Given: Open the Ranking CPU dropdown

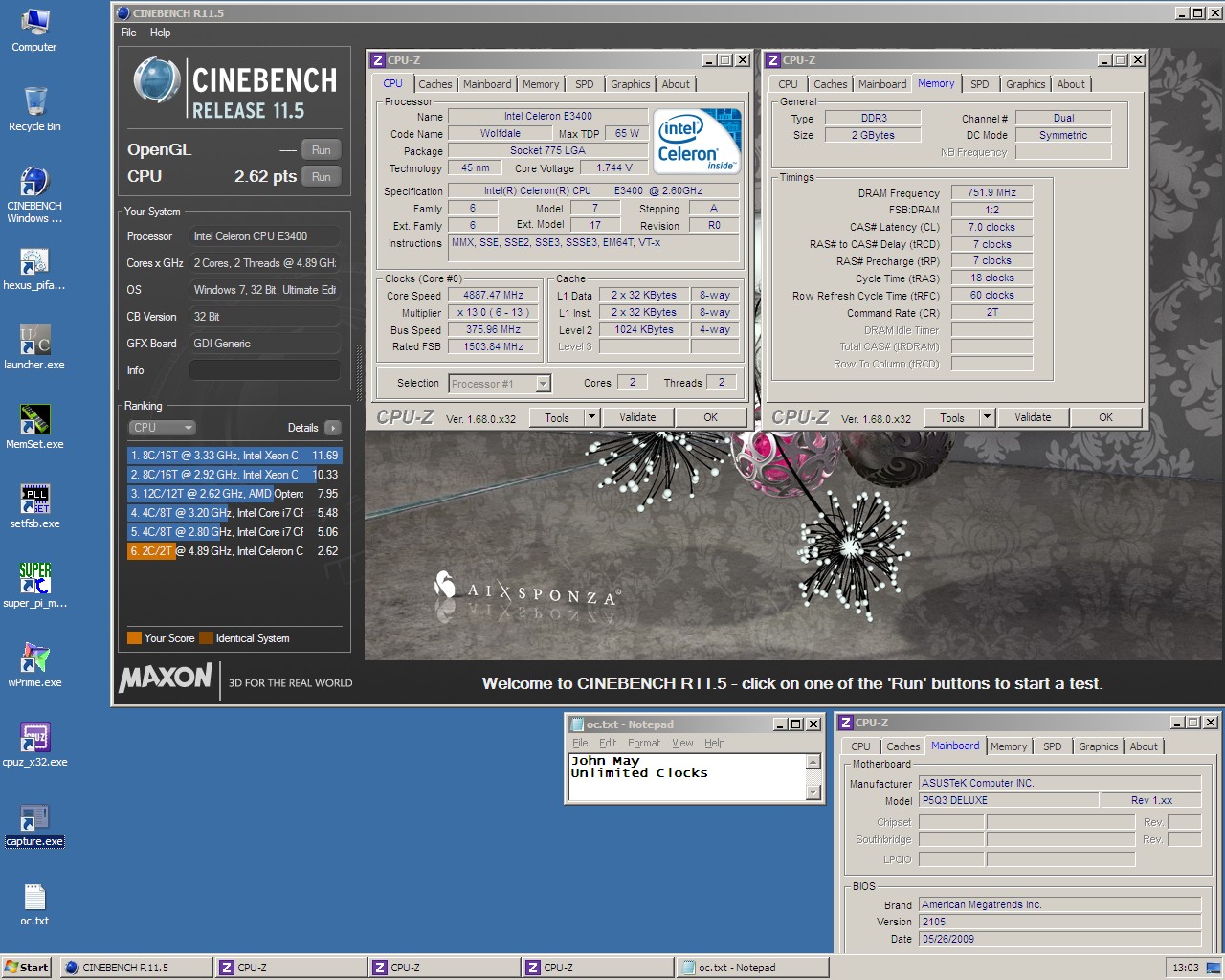Looking at the screenshot, I should [x=163, y=428].
